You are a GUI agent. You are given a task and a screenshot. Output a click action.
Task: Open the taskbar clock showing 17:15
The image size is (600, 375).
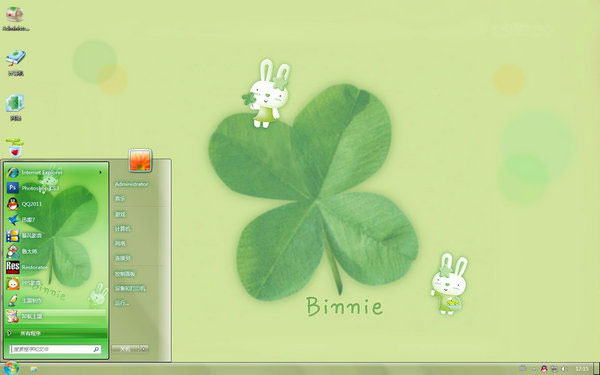coord(582,369)
